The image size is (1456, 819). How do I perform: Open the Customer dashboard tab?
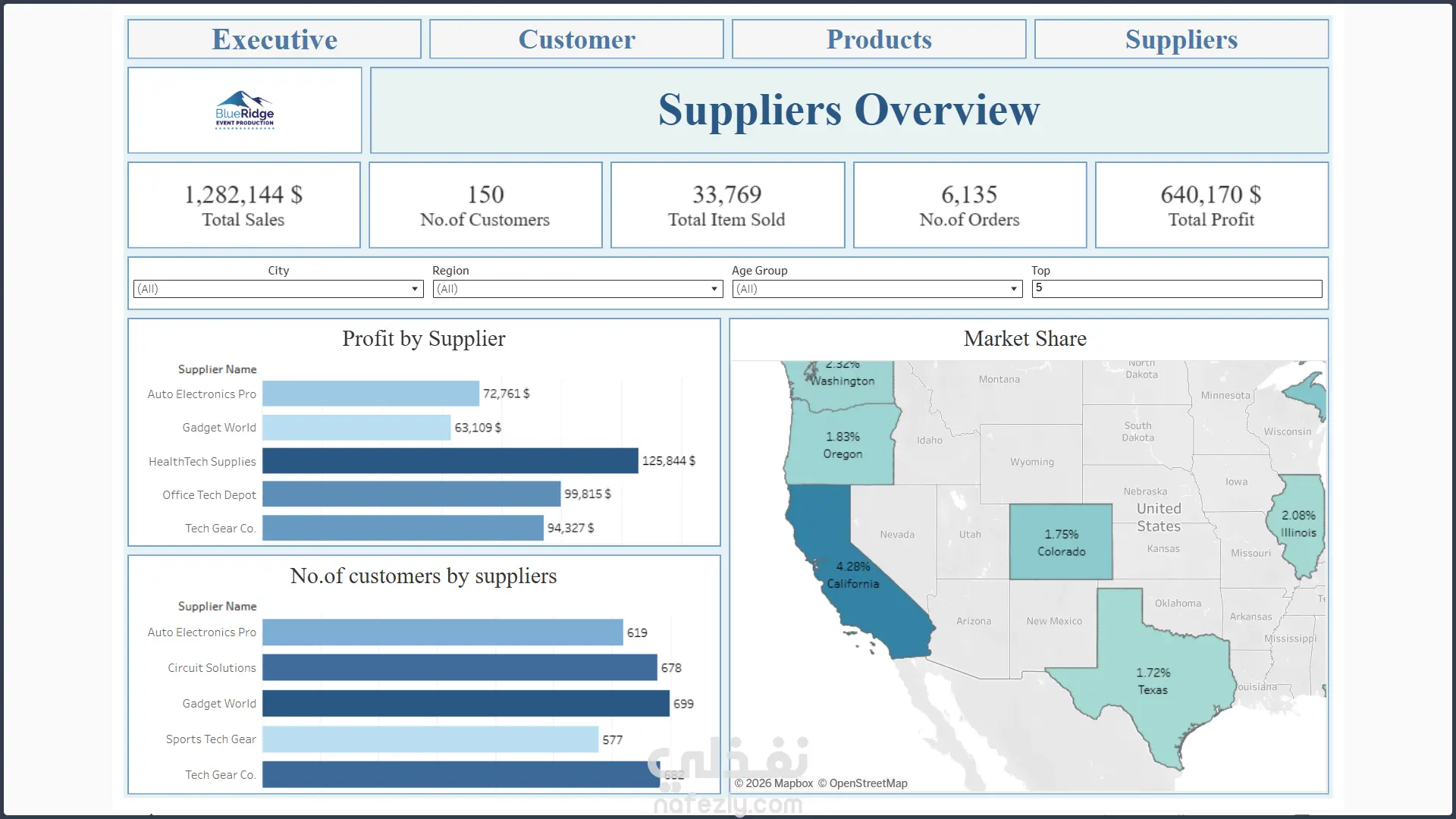pos(576,39)
